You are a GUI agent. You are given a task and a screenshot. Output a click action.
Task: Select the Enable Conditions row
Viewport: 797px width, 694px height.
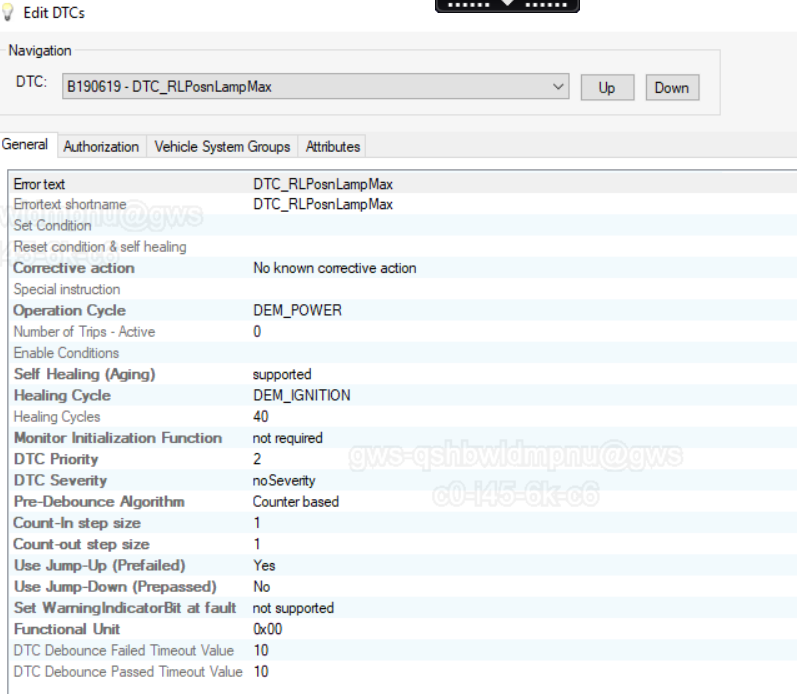404,353
